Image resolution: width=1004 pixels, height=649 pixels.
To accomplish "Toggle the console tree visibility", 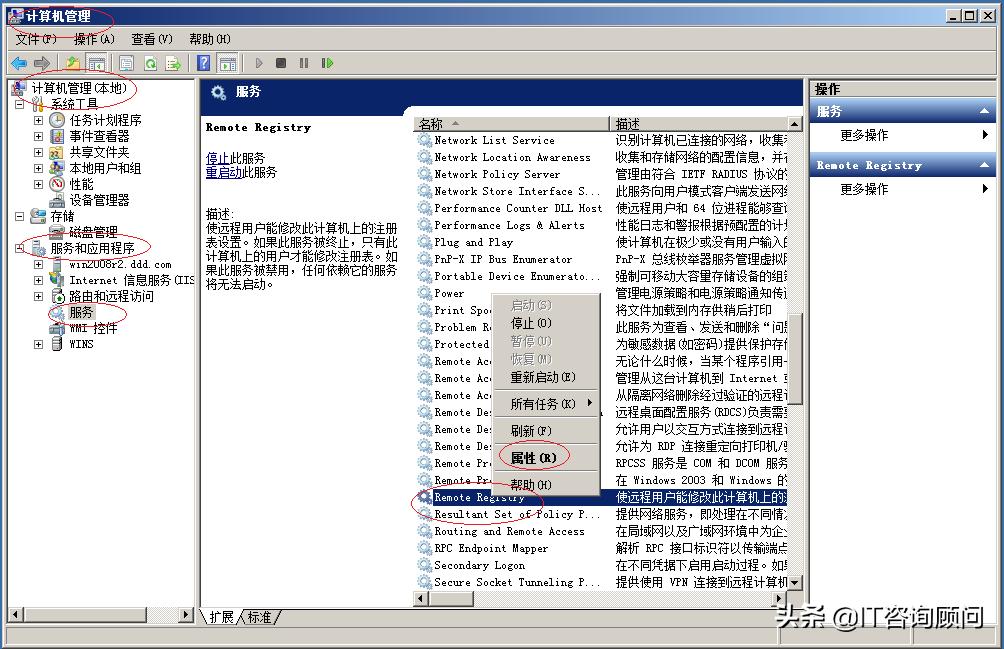I will tap(95, 62).
